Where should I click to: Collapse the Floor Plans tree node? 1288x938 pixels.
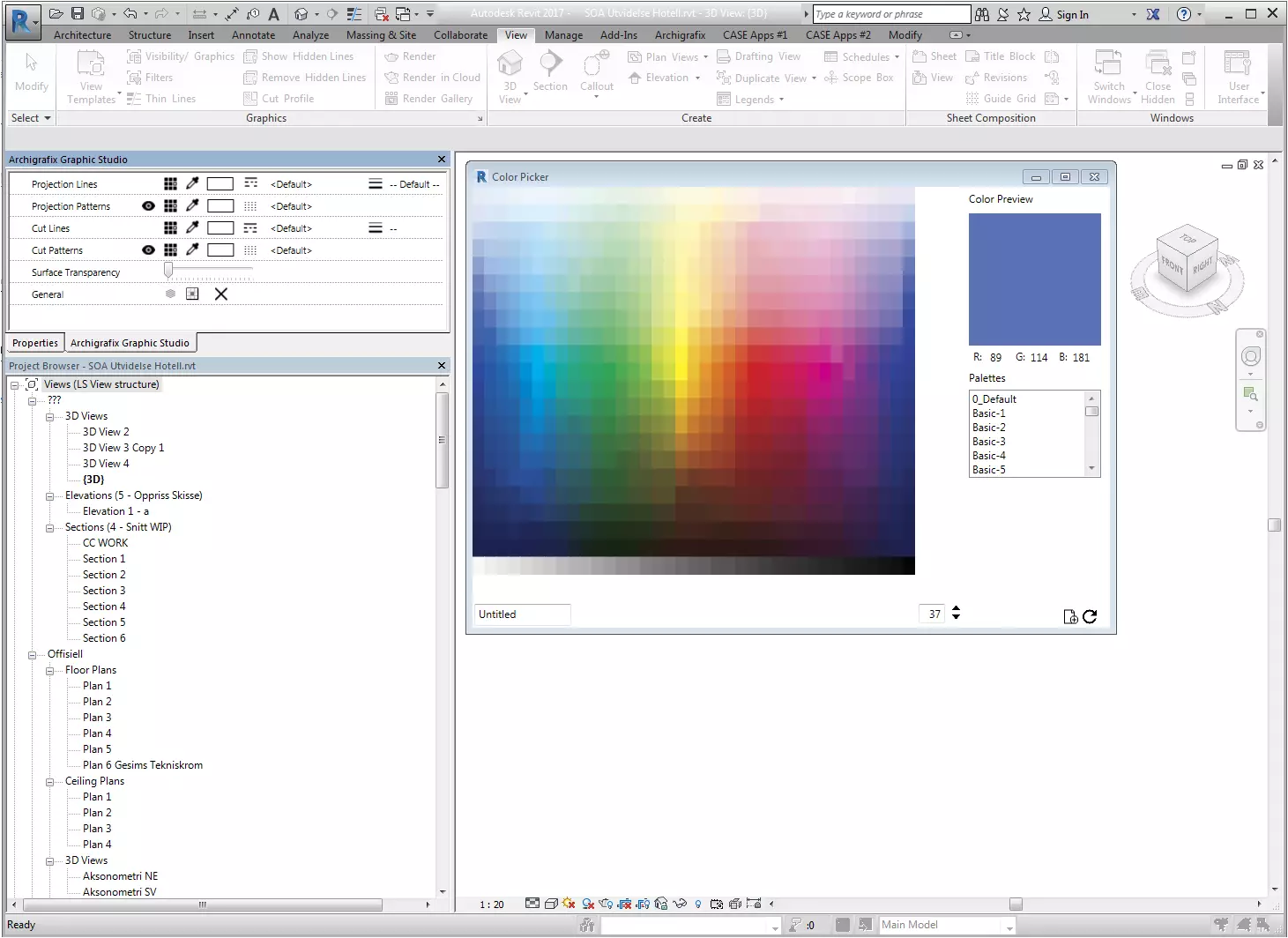pos(50,671)
